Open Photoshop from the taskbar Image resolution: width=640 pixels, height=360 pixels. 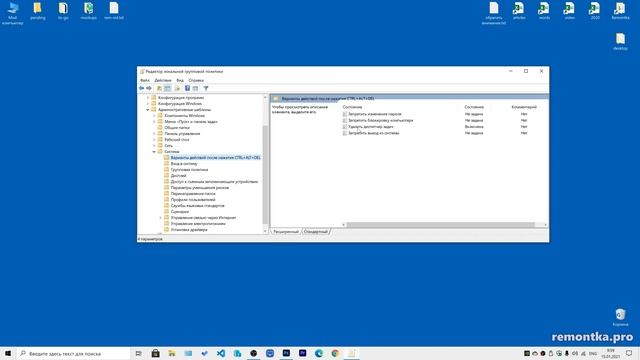point(286,353)
